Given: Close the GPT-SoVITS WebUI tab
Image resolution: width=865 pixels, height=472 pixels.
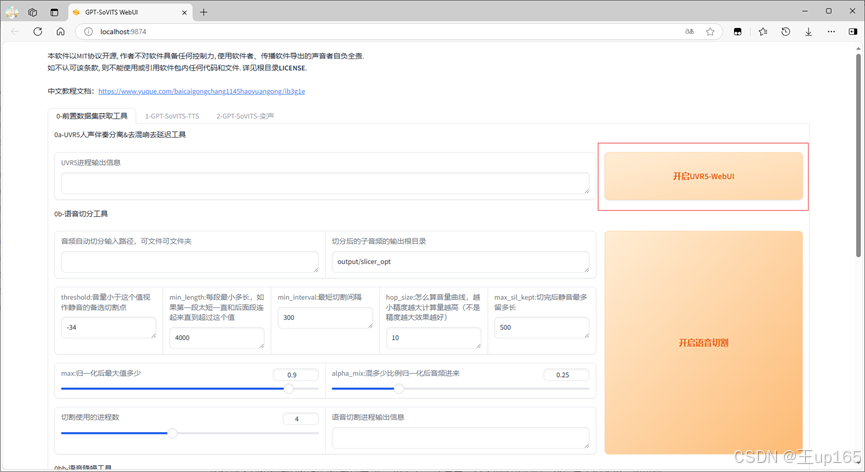Looking at the screenshot, I should click(x=184, y=12).
